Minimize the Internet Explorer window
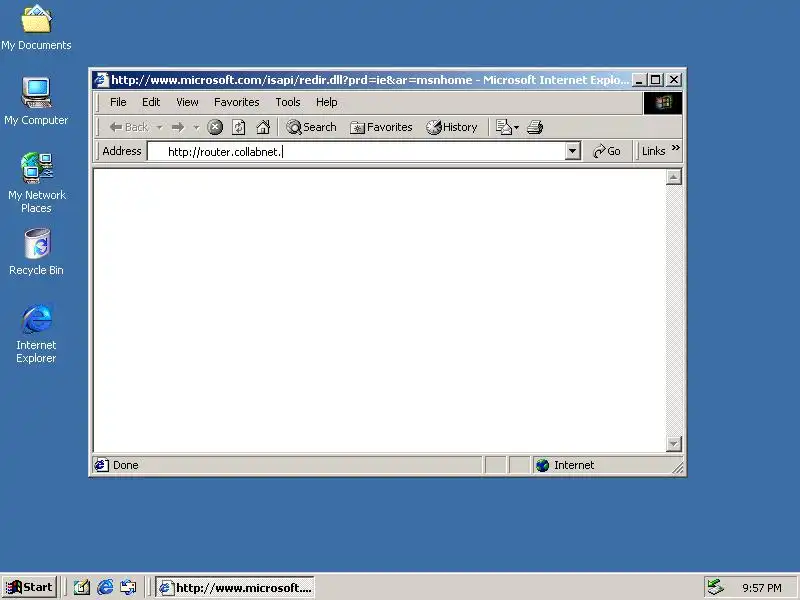This screenshot has width=800, height=600. (639, 80)
